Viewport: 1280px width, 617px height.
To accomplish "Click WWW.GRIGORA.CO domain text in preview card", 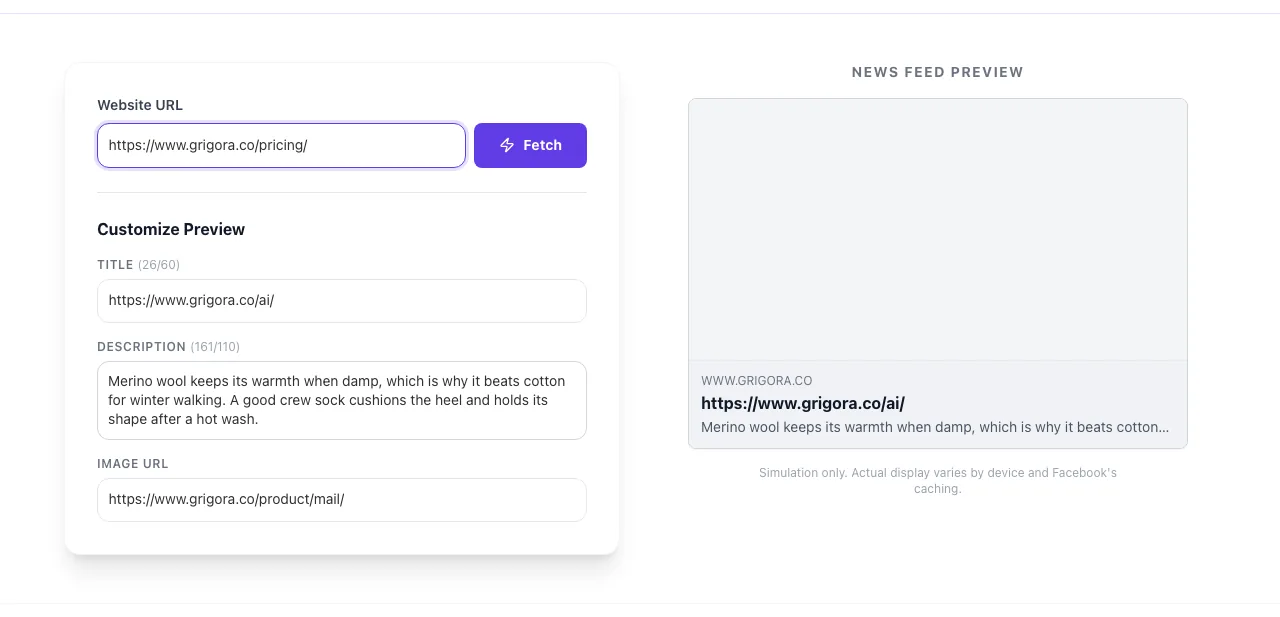I will [757, 381].
